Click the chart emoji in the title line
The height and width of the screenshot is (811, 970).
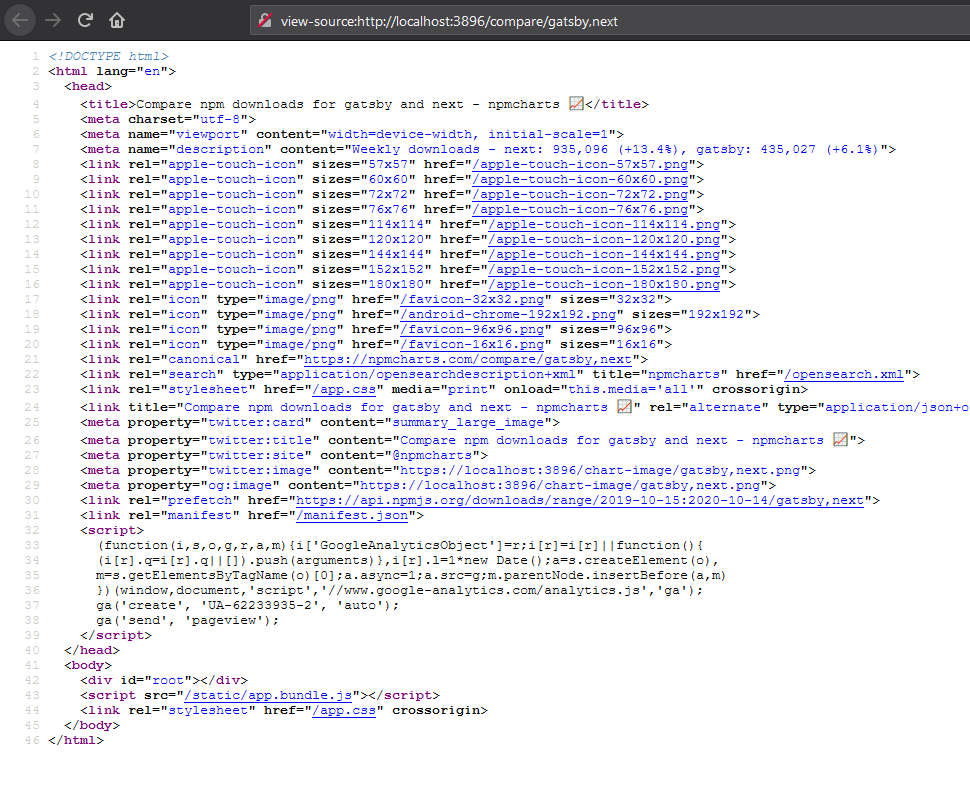(577, 103)
